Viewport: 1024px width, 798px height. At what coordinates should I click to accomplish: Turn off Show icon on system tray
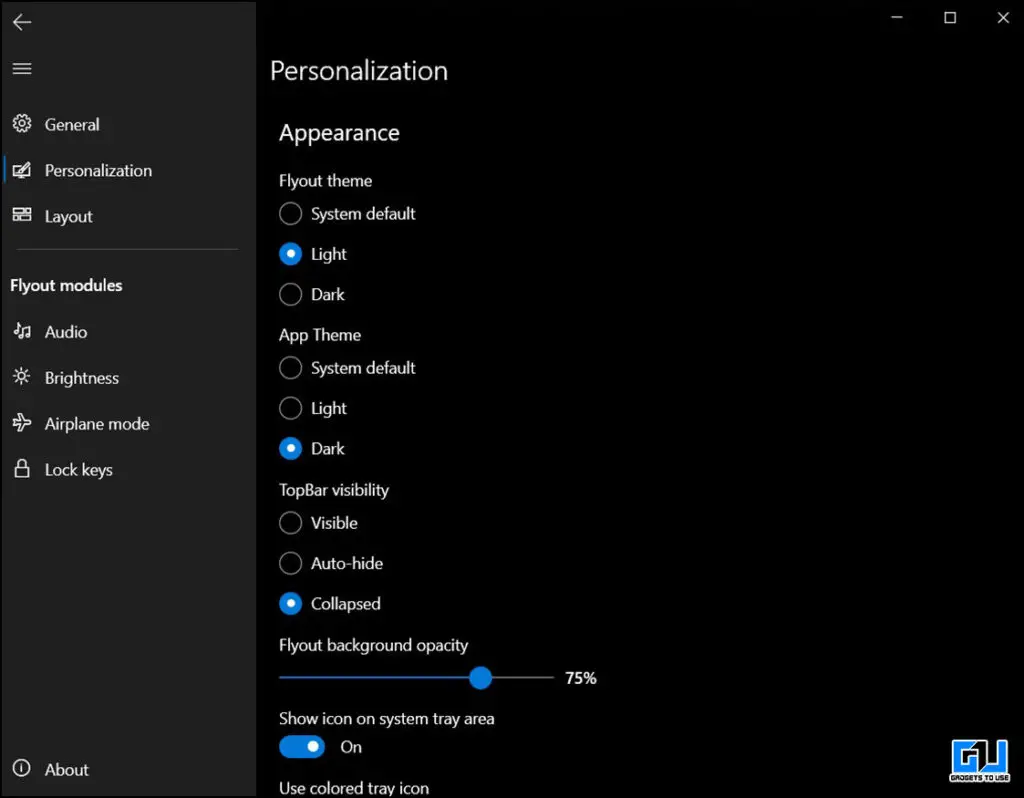click(303, 747)
